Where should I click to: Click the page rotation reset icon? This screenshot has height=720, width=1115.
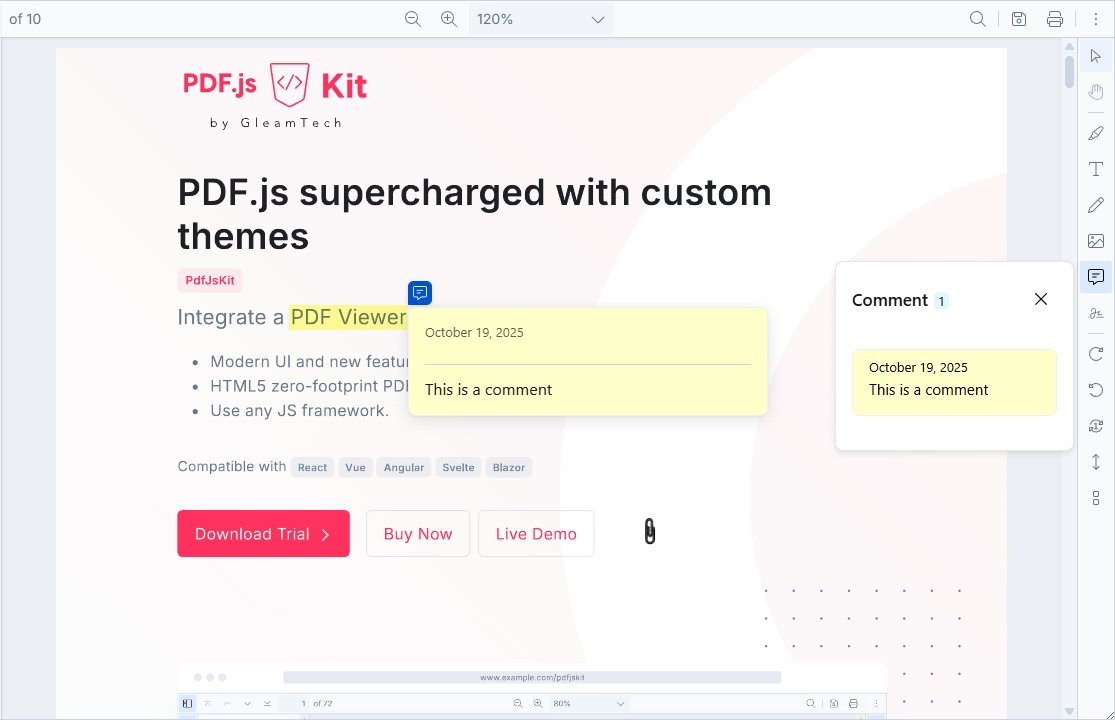1096,426
